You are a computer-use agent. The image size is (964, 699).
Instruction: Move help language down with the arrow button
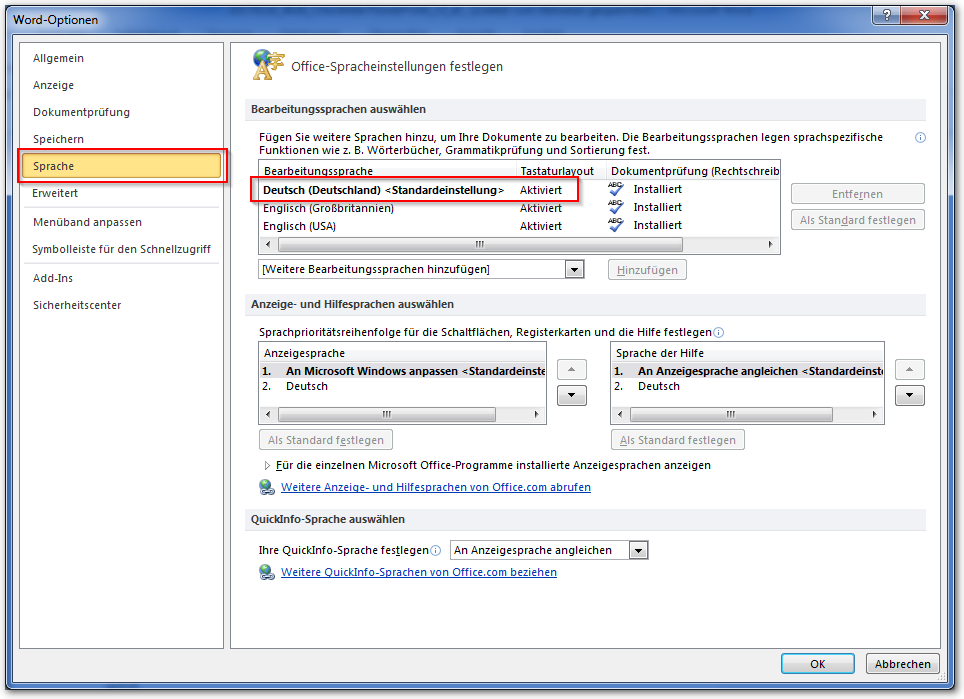pos(909,395)
